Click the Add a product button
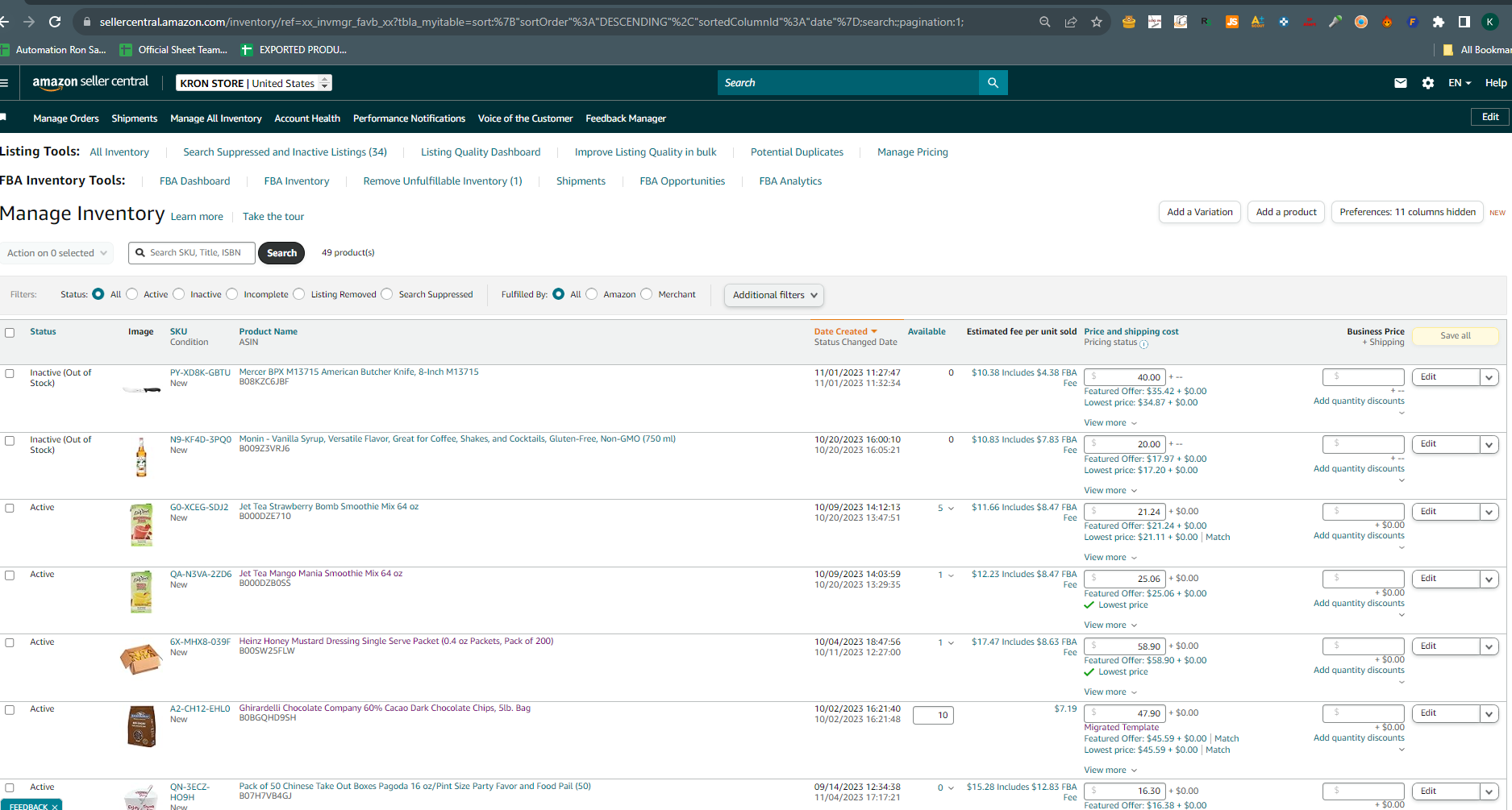The image size is (1512, 810). pyautogui.click(x=1286, y=212)
